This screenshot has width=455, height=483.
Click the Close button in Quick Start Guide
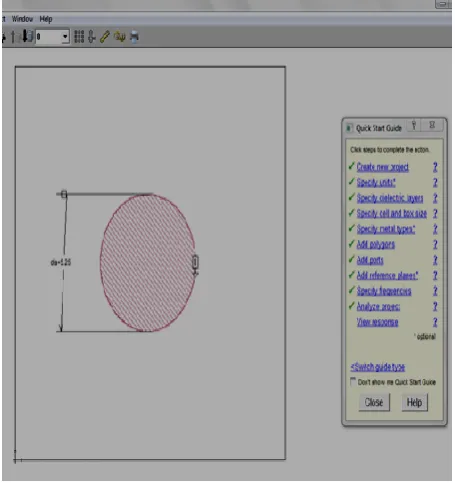(x=374, y=403)
